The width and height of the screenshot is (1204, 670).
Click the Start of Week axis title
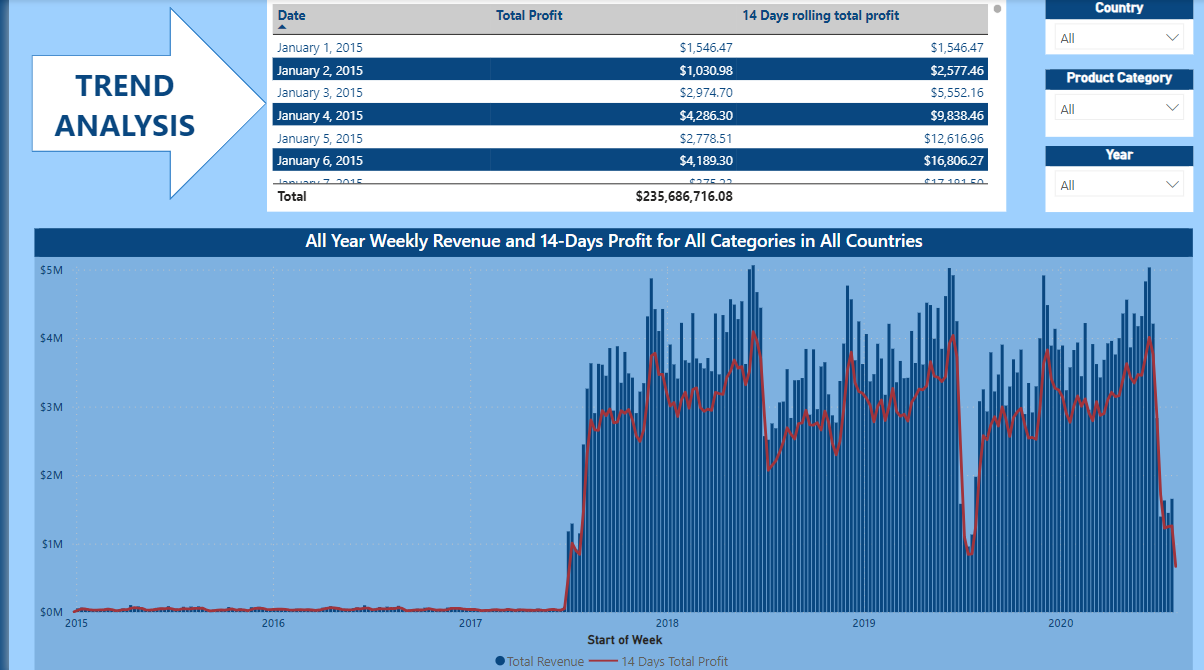tap(625, 640)
